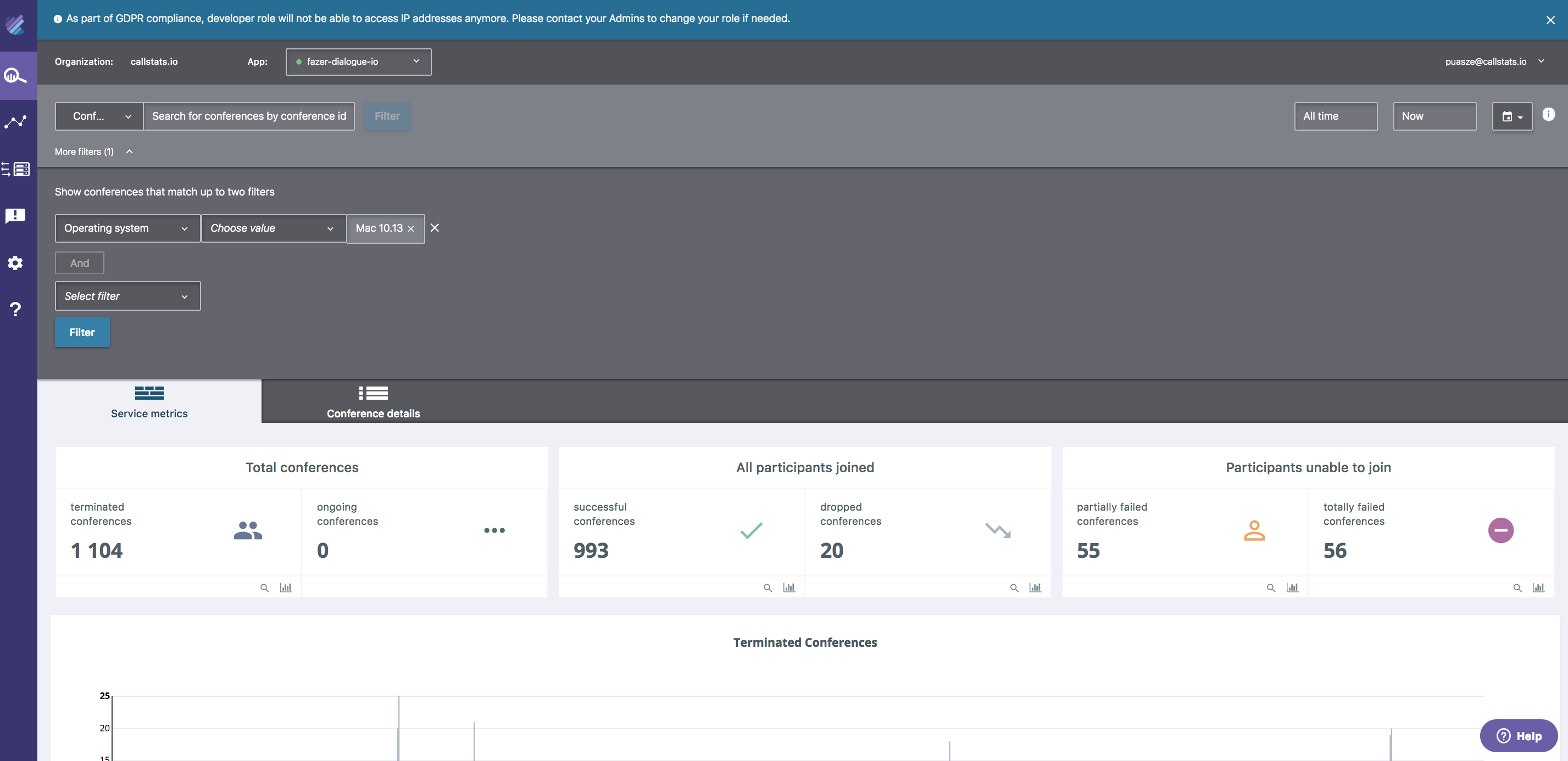Click the Filter button to apply filters
The height and width of the screenshot is (761, 1568).
point(83,332)
